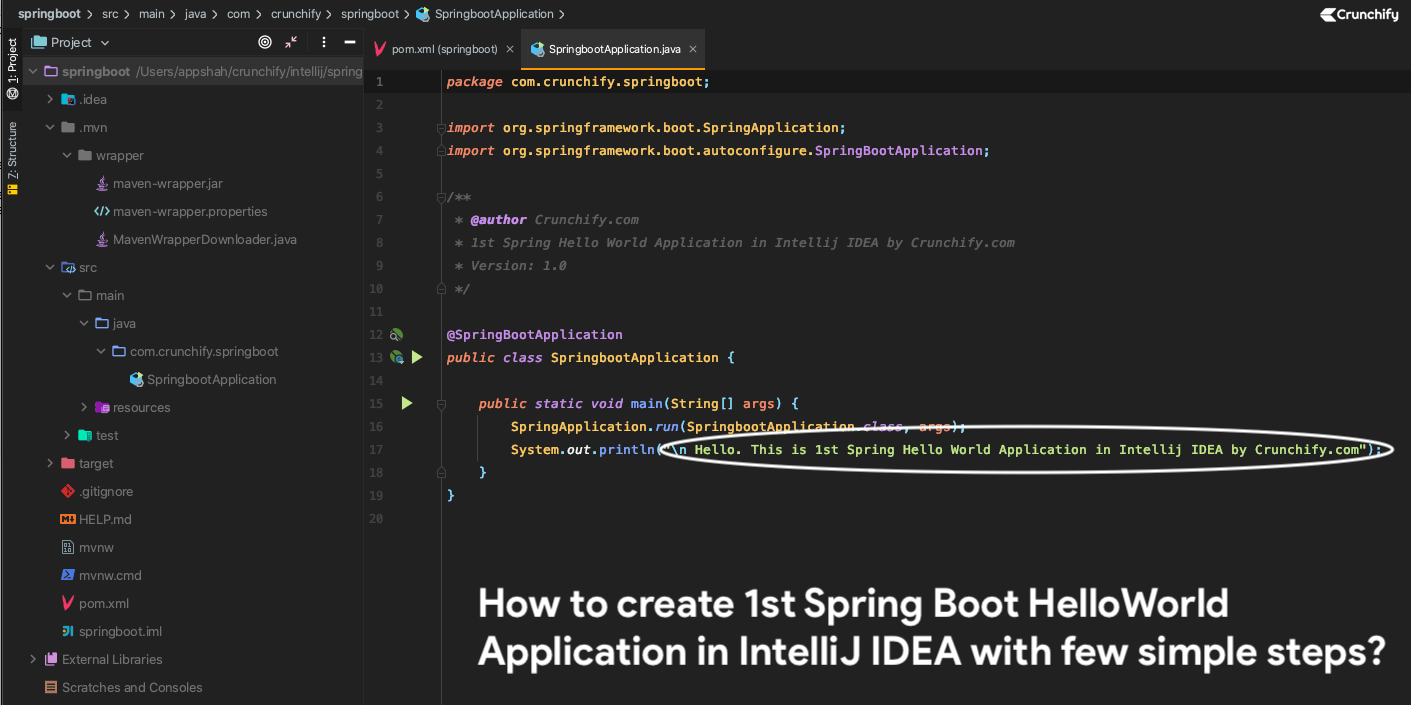Switch to the pom.xml tab
Image resolution: width=1411 pixels, height=705 pixels.
[x=443, y=48]
